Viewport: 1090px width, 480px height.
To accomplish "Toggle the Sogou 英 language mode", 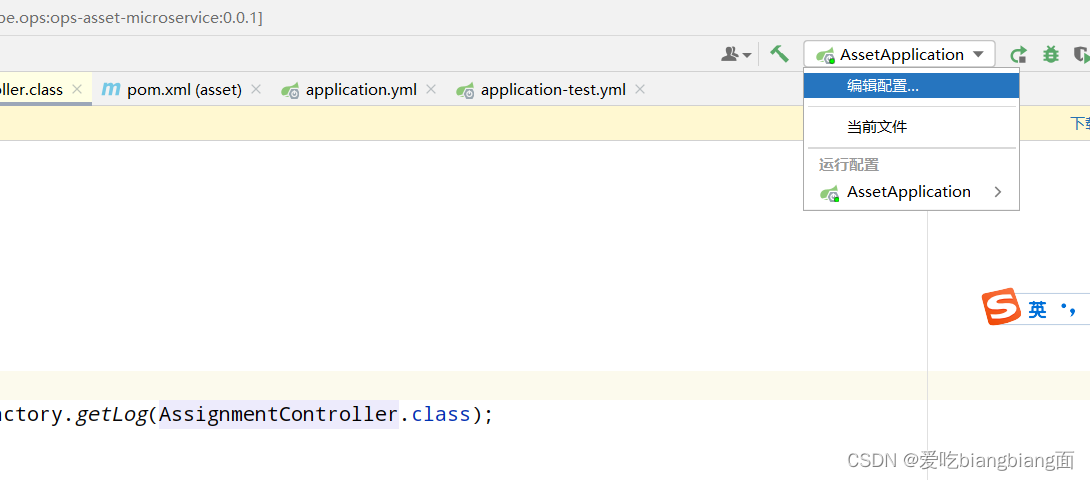I will (x=1037, y=310).
